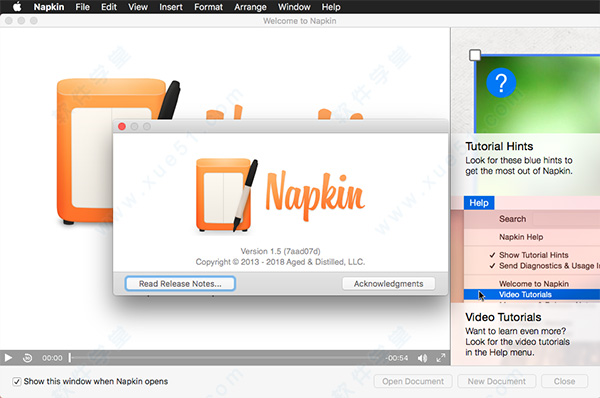Click the Search entry in illustration
600x398 pixels.
click(x=512, y=219)
